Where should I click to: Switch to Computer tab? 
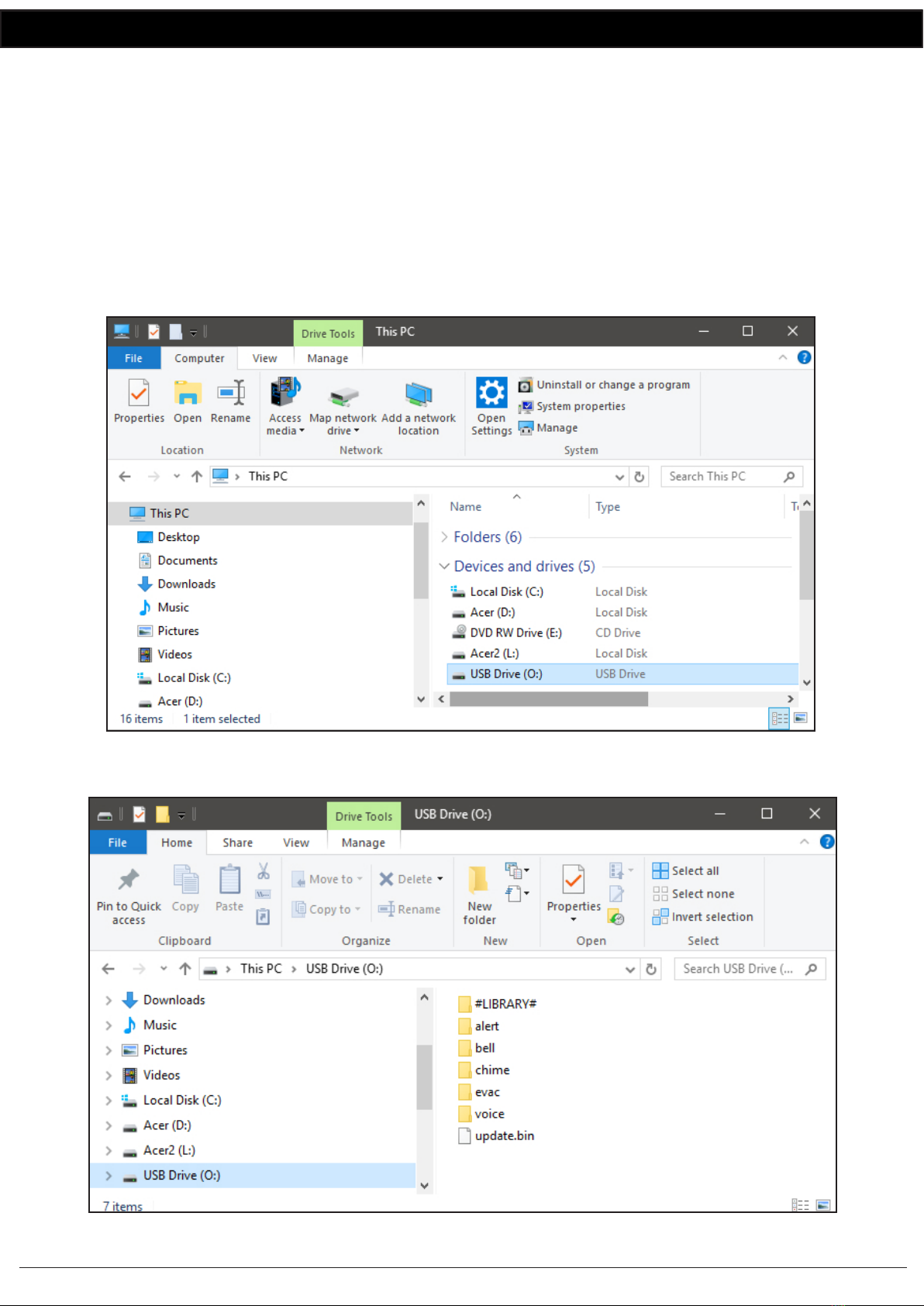[199, 358]
